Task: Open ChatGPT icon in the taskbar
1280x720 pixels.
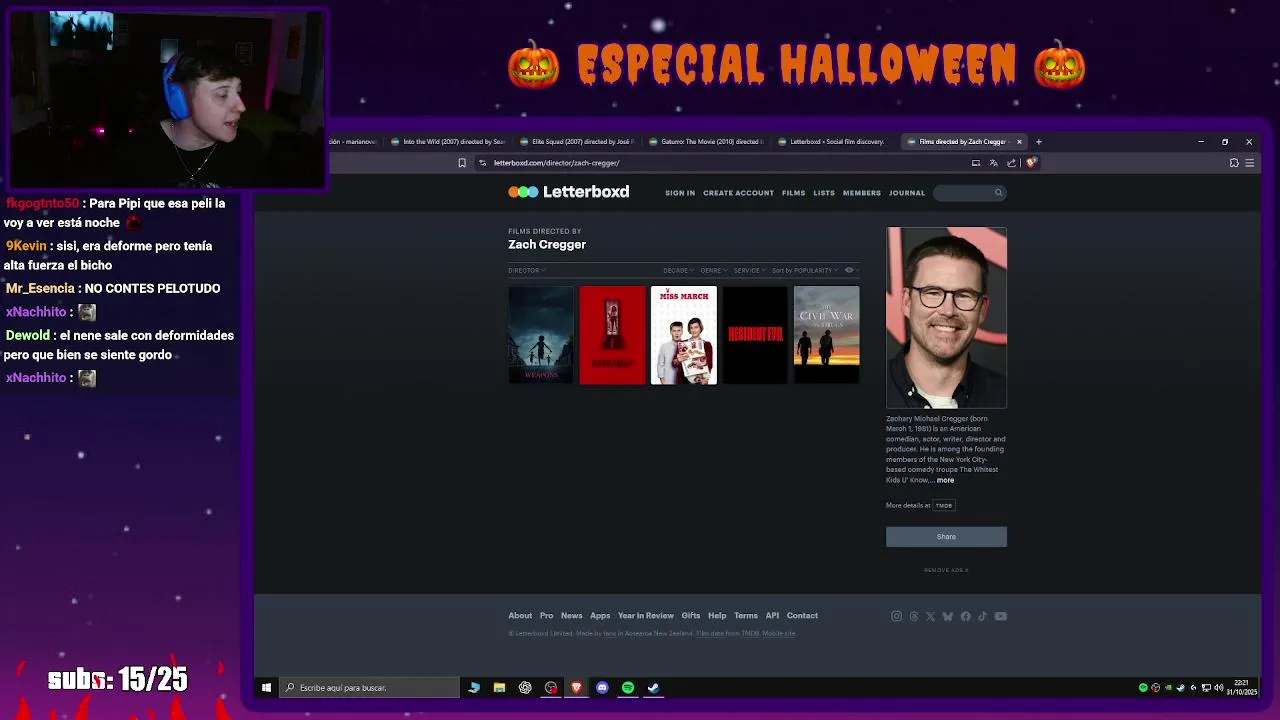Action: click(525, 688)
